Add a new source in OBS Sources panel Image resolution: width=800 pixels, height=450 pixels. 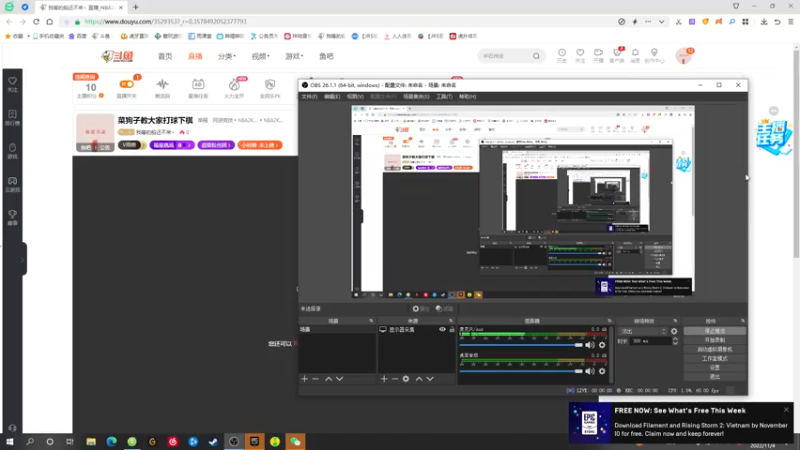click(384, 379)
